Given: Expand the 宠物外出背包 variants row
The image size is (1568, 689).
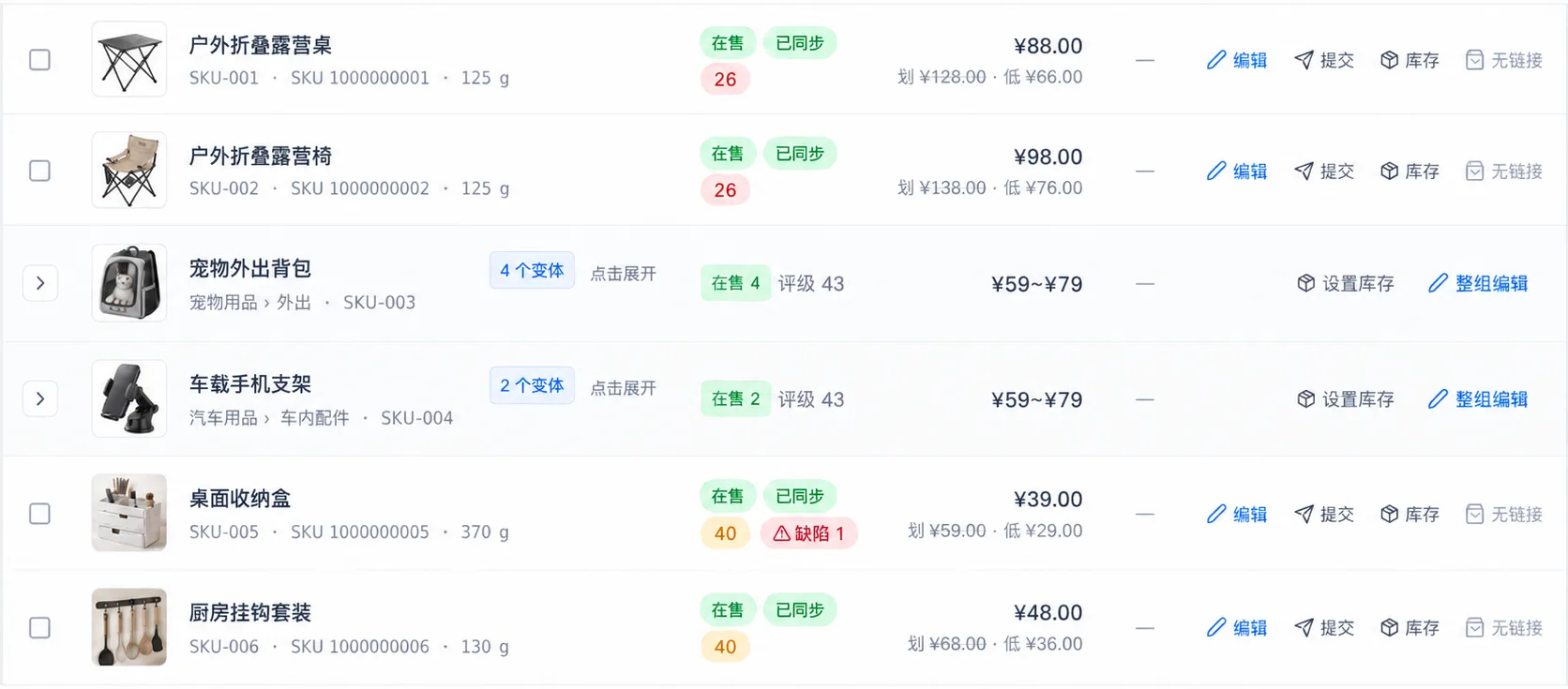Looking at the screenshot, I should pos(40,283).
